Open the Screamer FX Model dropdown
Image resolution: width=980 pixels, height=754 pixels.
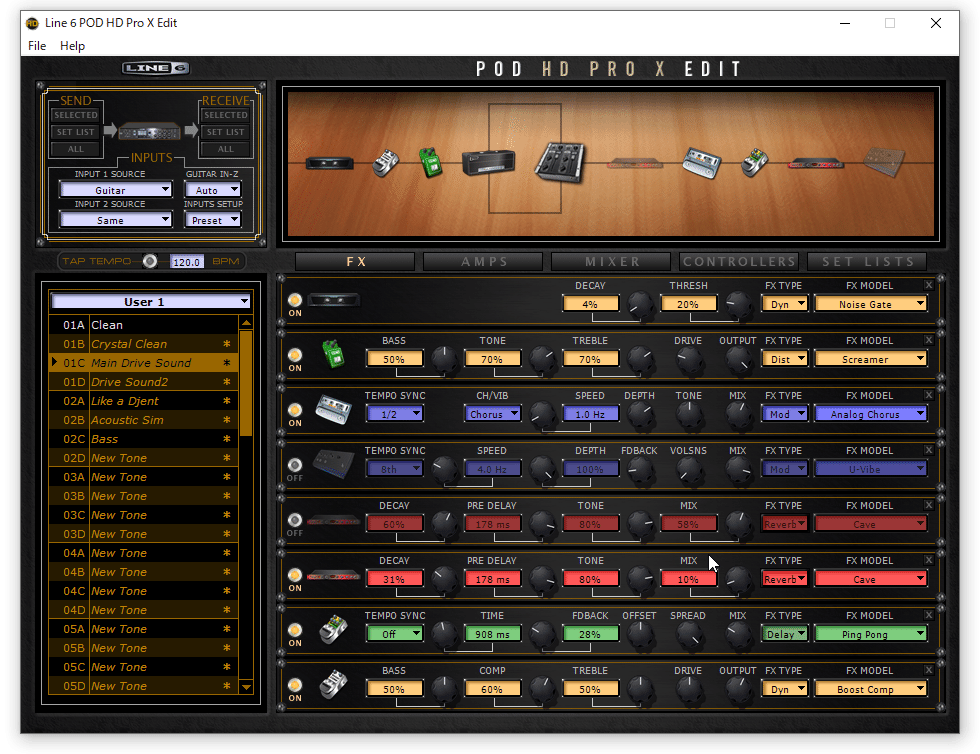click(x=871, y=359)
